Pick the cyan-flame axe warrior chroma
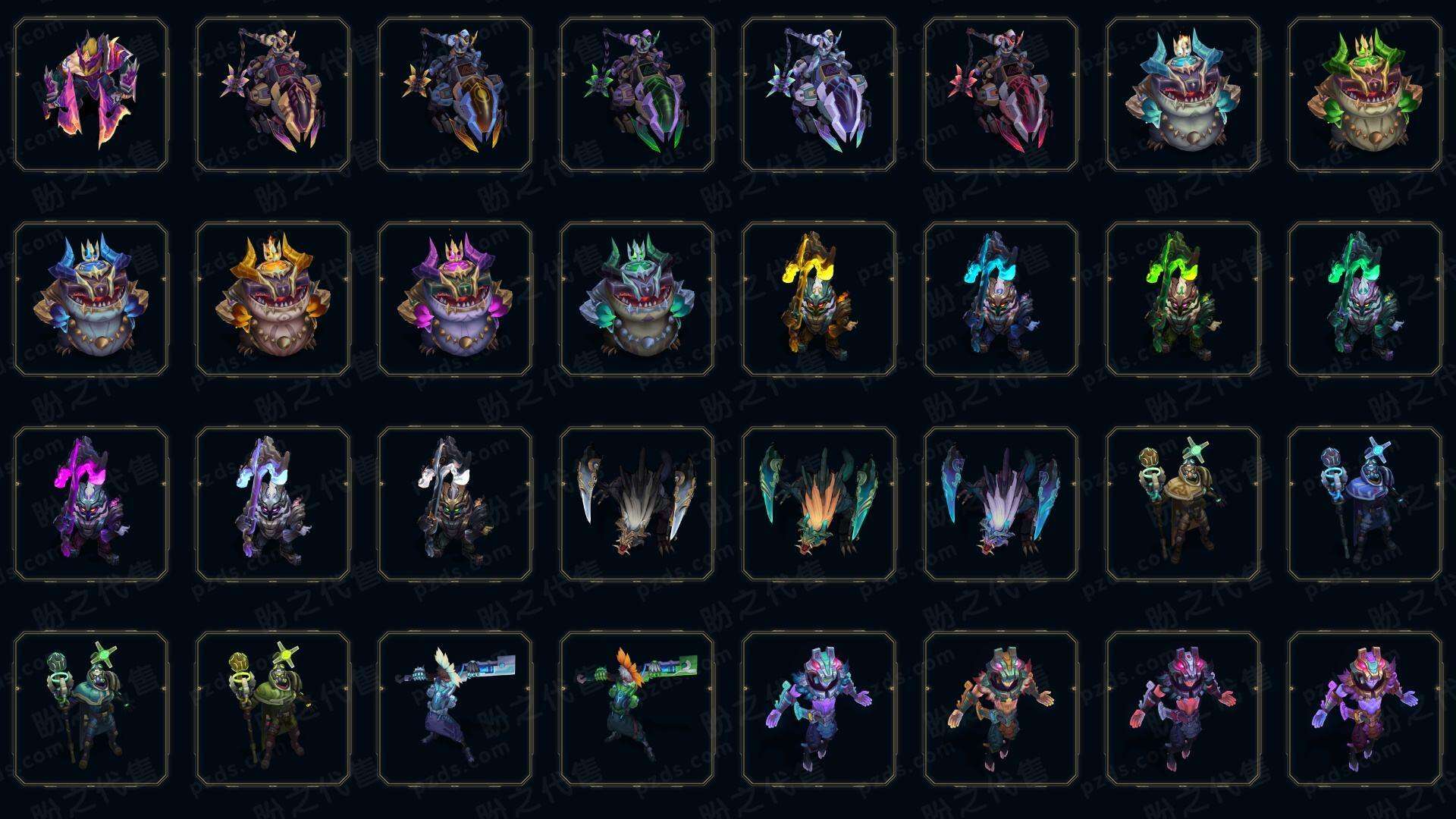 [1001, 299]
